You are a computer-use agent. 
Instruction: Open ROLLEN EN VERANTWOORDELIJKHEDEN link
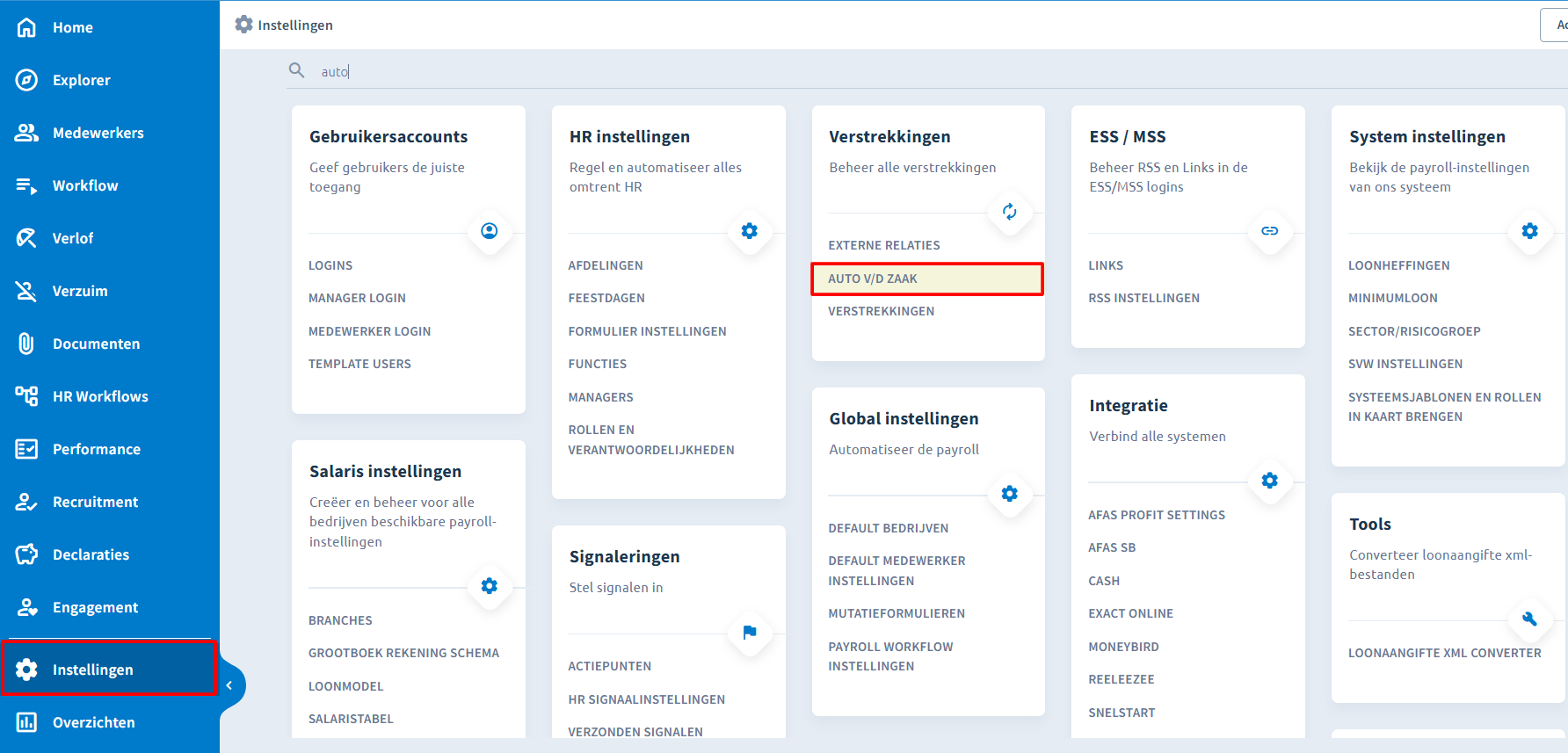(651, 439)
